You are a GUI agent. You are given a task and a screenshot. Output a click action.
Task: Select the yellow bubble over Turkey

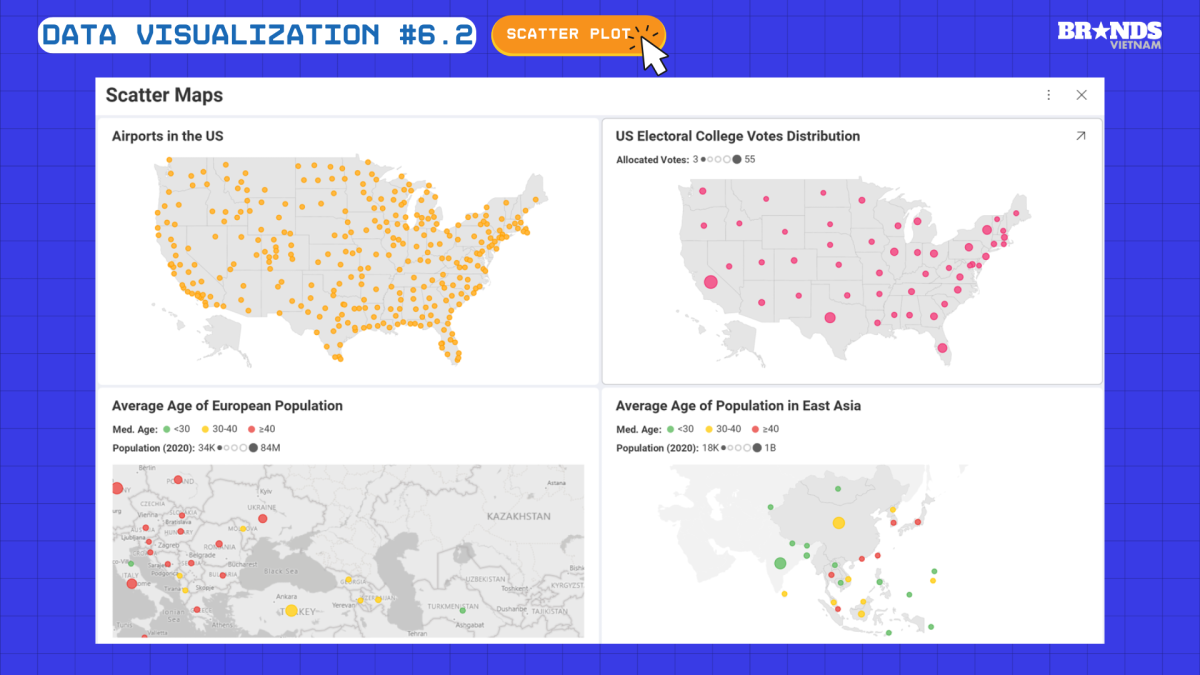[291, 610]
